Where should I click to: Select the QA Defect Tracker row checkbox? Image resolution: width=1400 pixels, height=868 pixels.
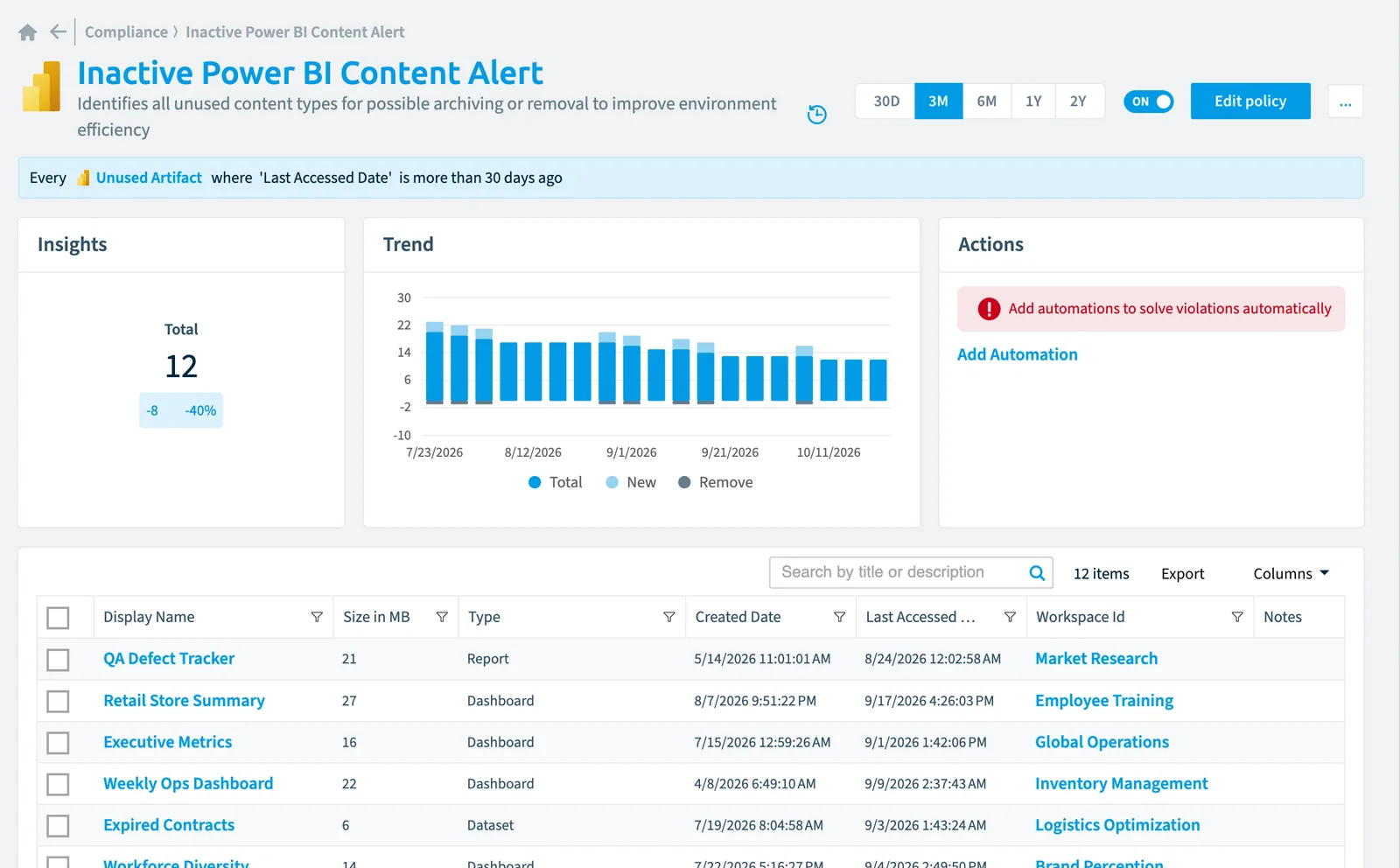[x=58, y=660]
